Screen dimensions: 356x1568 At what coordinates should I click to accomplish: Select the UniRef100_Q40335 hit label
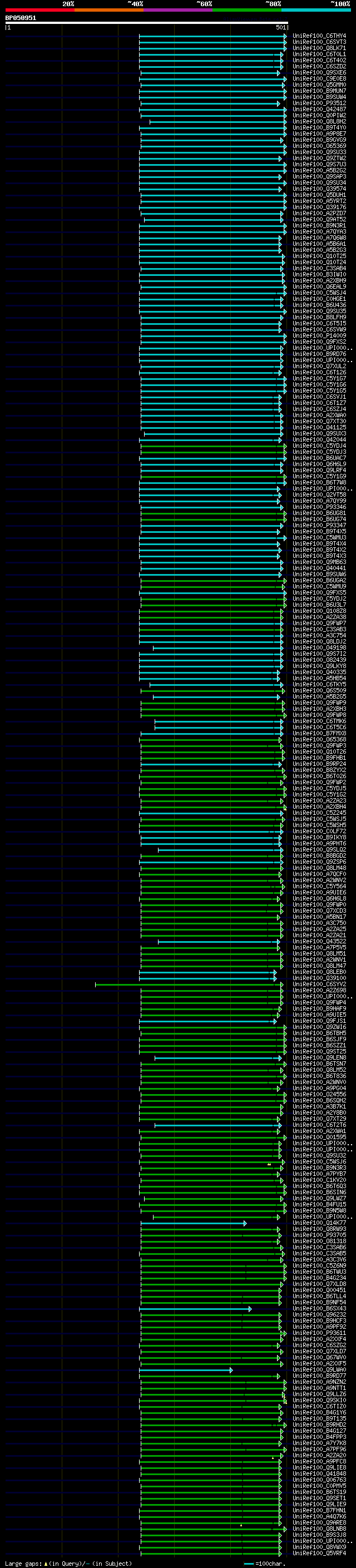pos(319,672)
